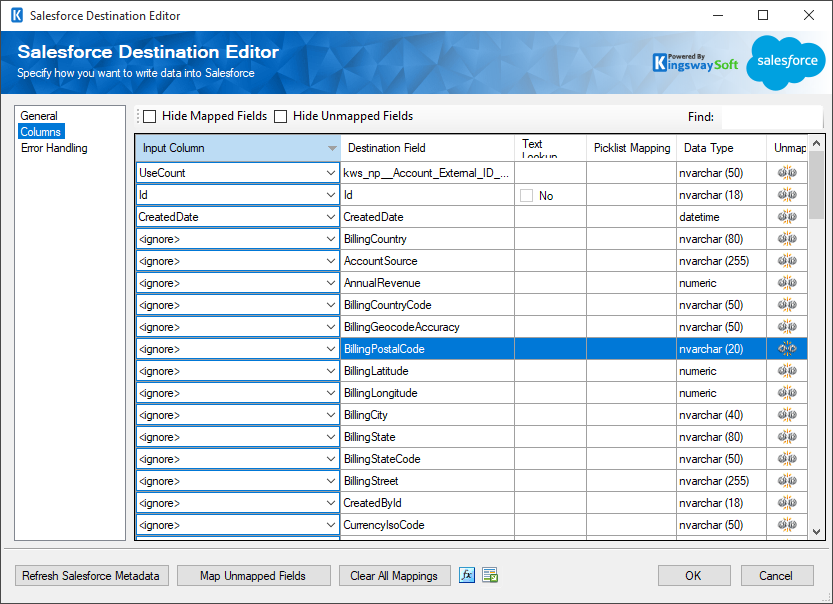Image resolution: width=833 pixels, height=604 pixels.
Task: Click unmap icon for UseCount row
Action: (x=787, y=173)
